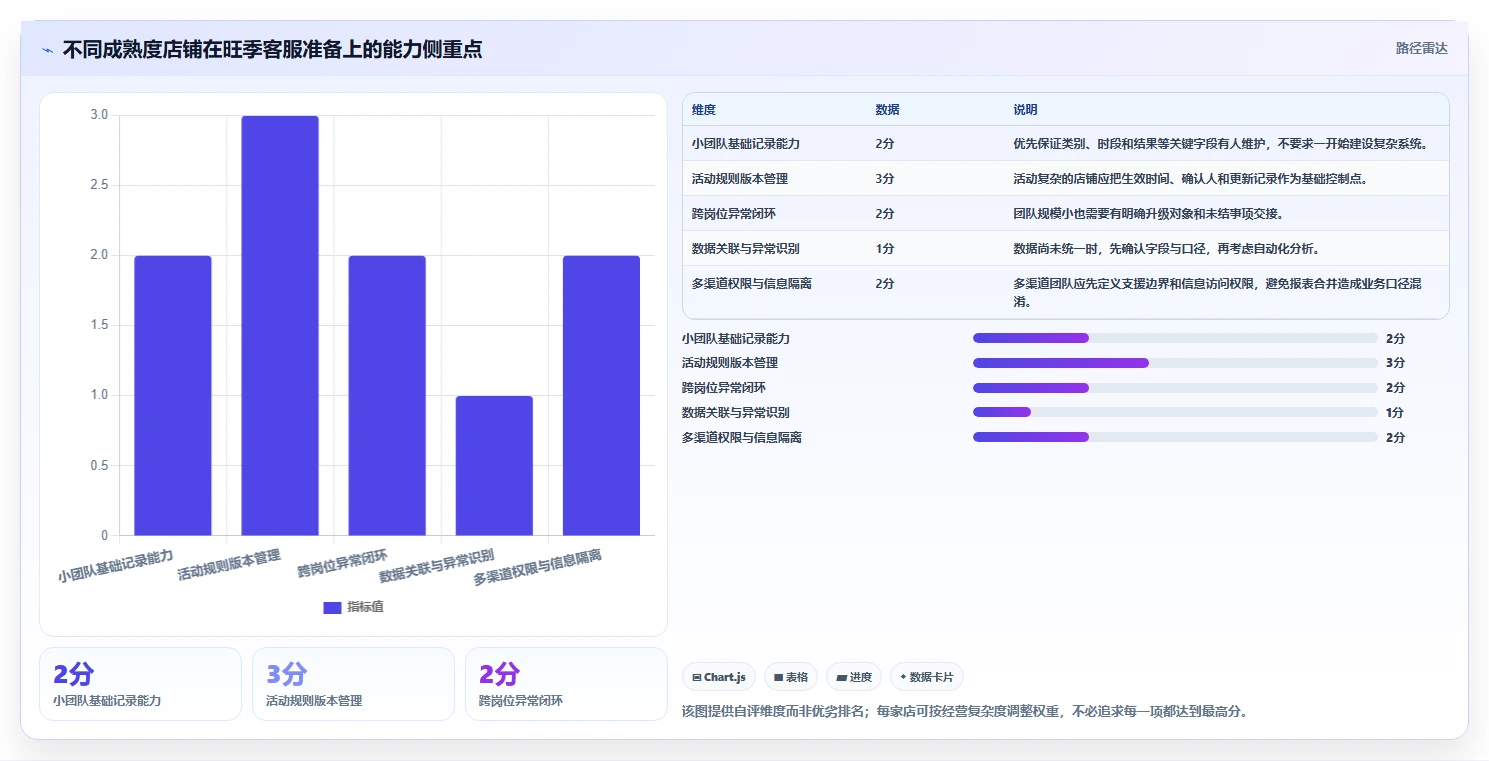
Task: Click 活动规则版本管理 in the table's 维度 column
Action: (x=740, y=179)
